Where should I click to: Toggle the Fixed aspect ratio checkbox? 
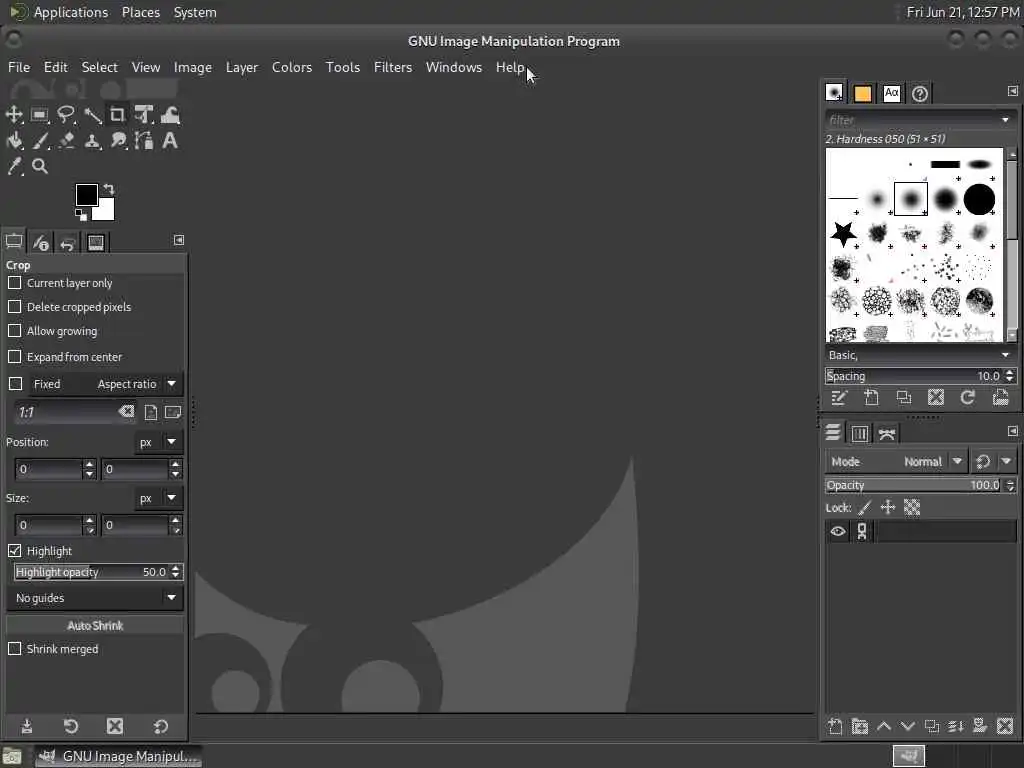(x=16, y=384)
